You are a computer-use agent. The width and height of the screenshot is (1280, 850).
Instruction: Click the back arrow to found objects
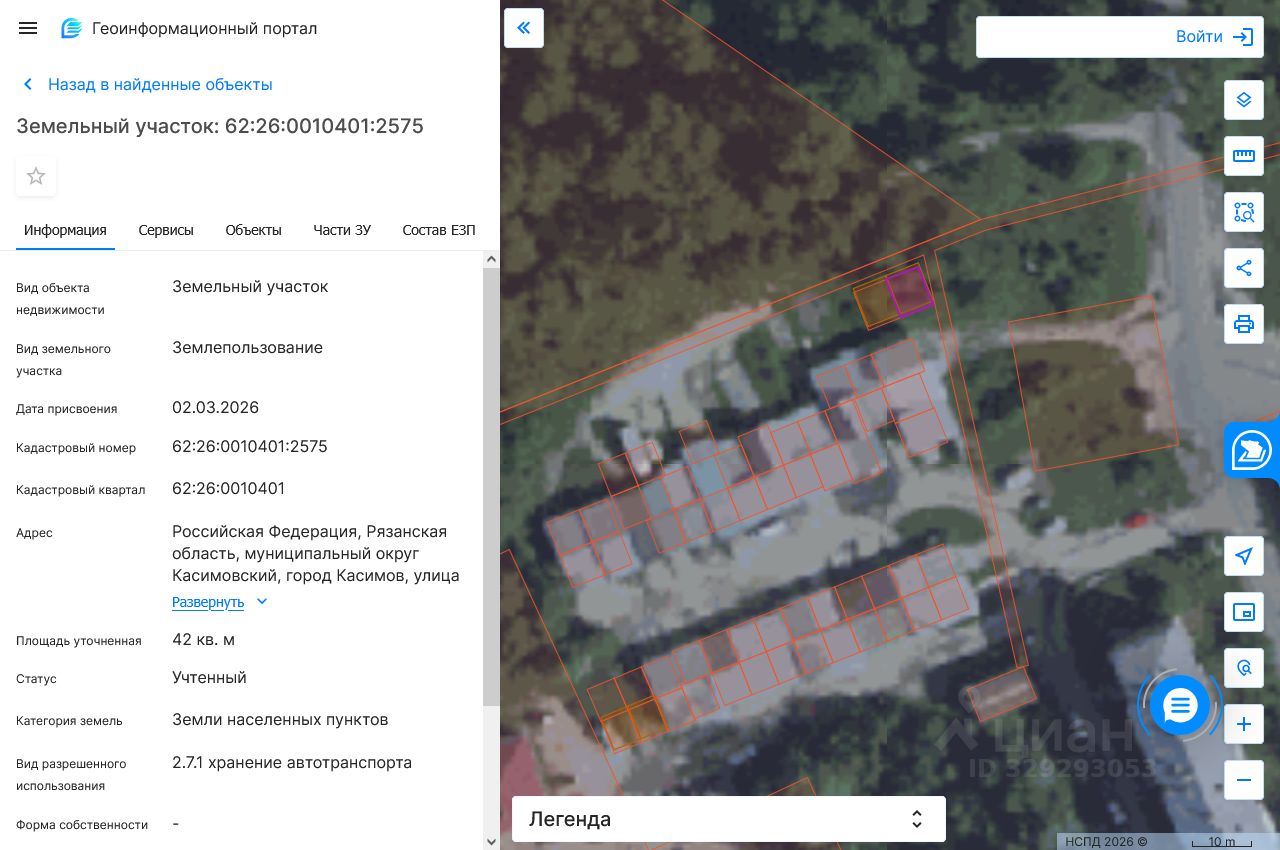tap(28, 85)
